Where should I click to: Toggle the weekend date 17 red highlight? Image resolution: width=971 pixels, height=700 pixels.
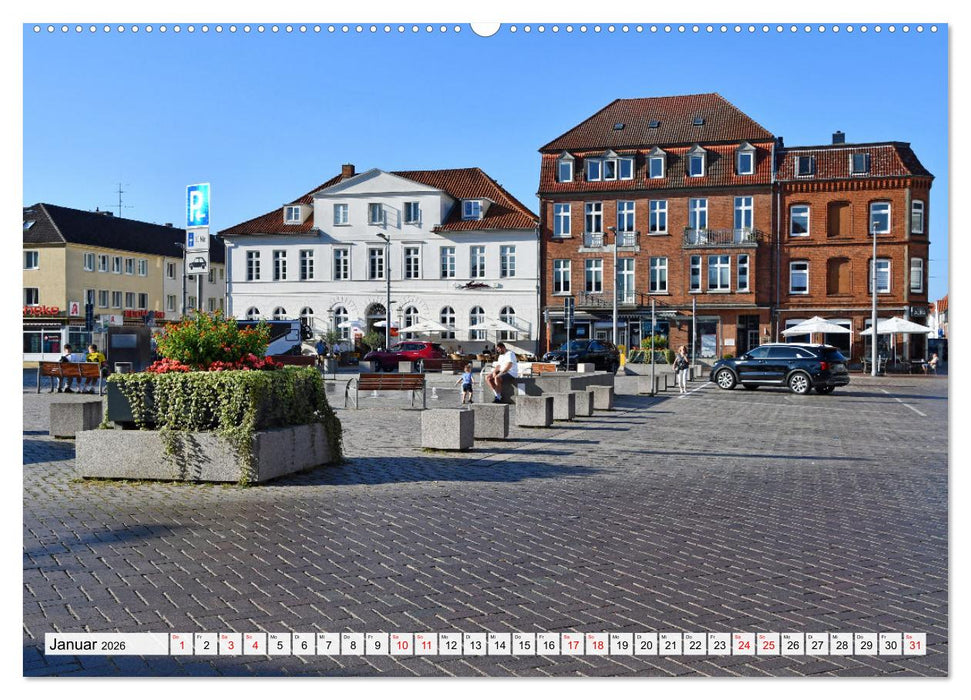coord(572,646)
